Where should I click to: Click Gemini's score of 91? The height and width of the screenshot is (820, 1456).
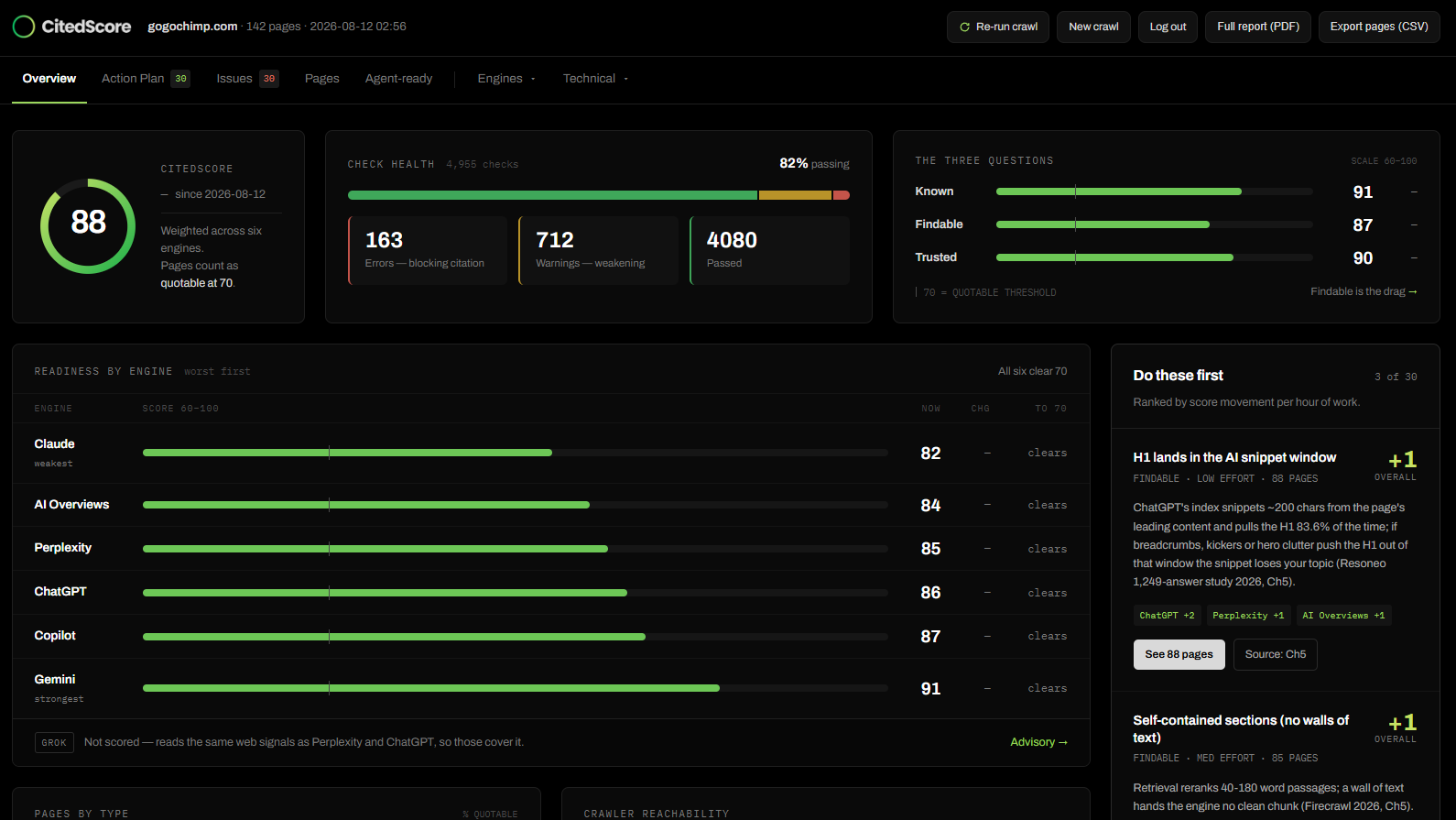pyautogui.click(x=930, y=689)
